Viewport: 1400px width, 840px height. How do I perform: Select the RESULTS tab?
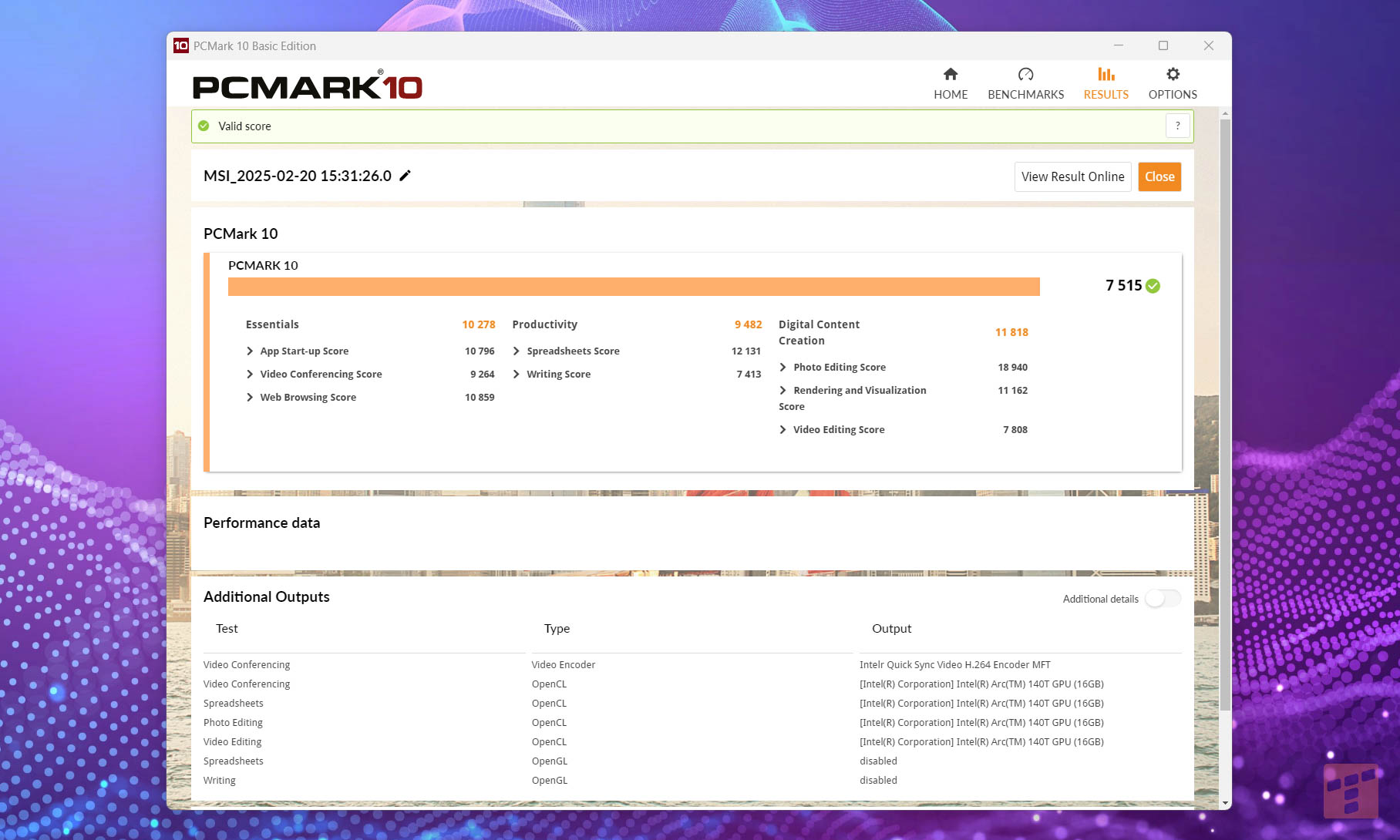[1106, 83]
